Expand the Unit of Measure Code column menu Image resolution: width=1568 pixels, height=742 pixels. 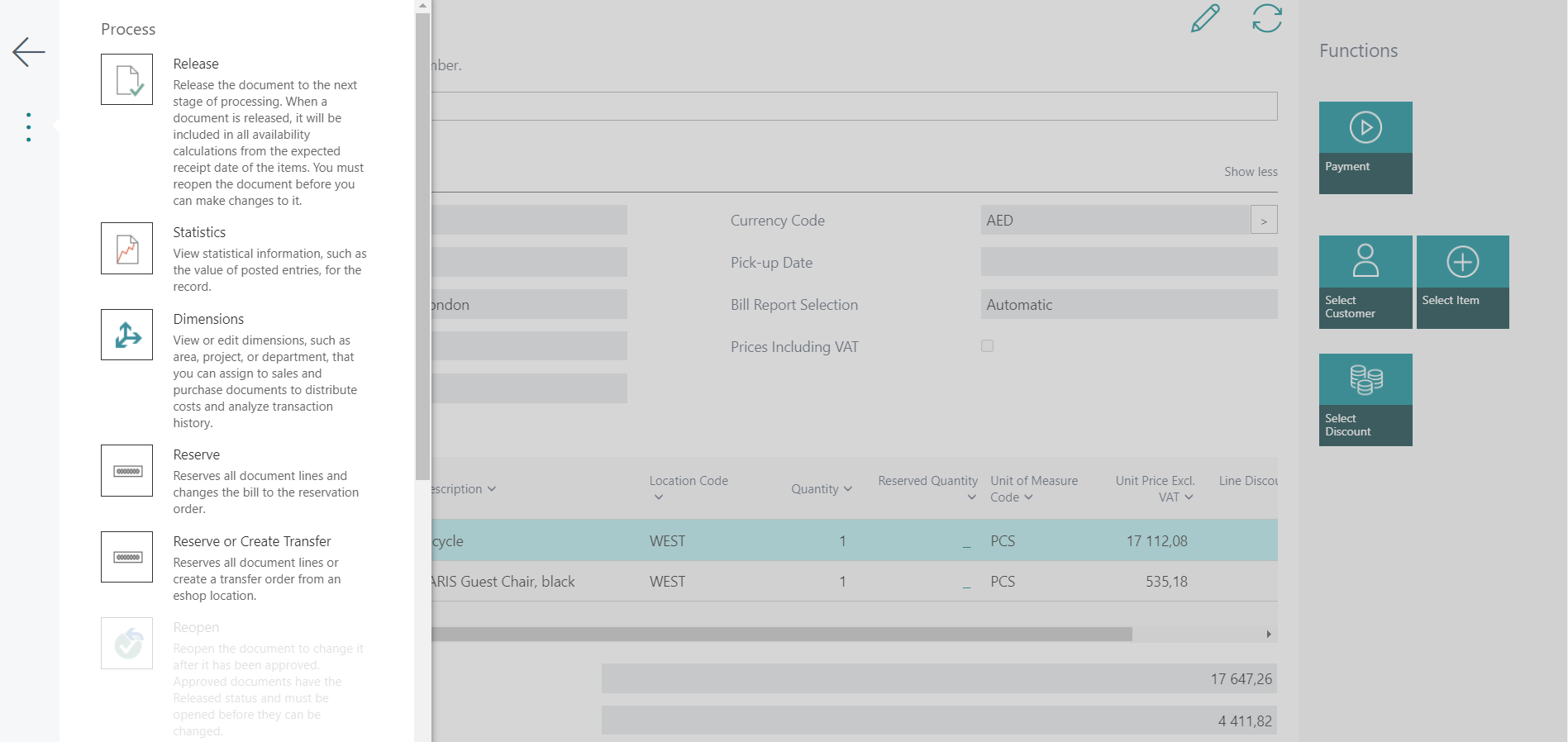coord(1028,497)
